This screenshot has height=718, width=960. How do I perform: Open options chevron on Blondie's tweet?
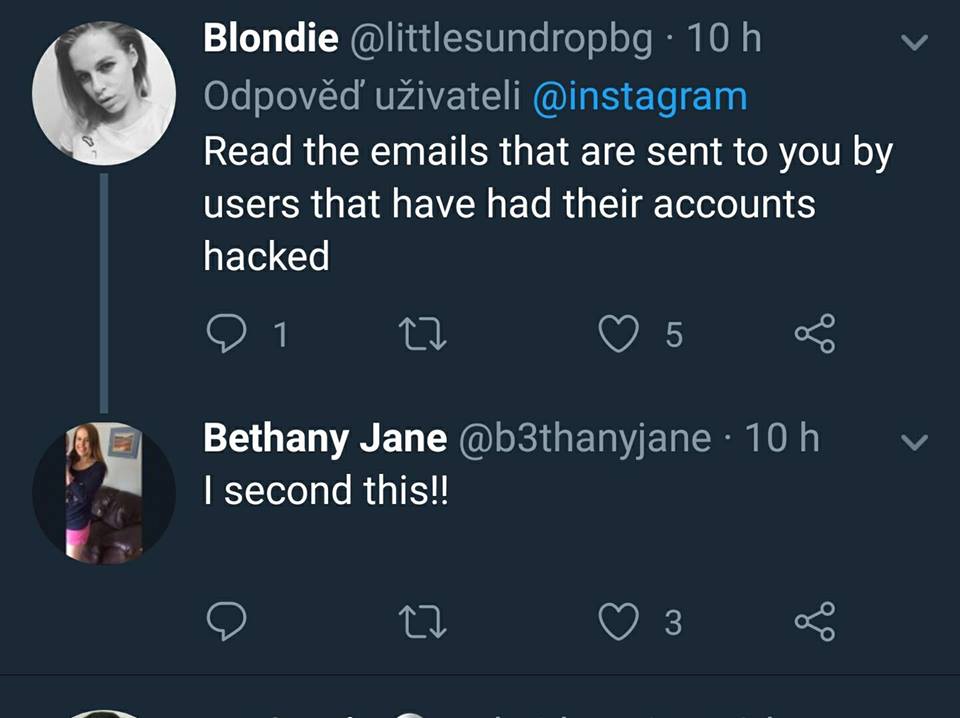pyautogui.click(x=915, y=42)
